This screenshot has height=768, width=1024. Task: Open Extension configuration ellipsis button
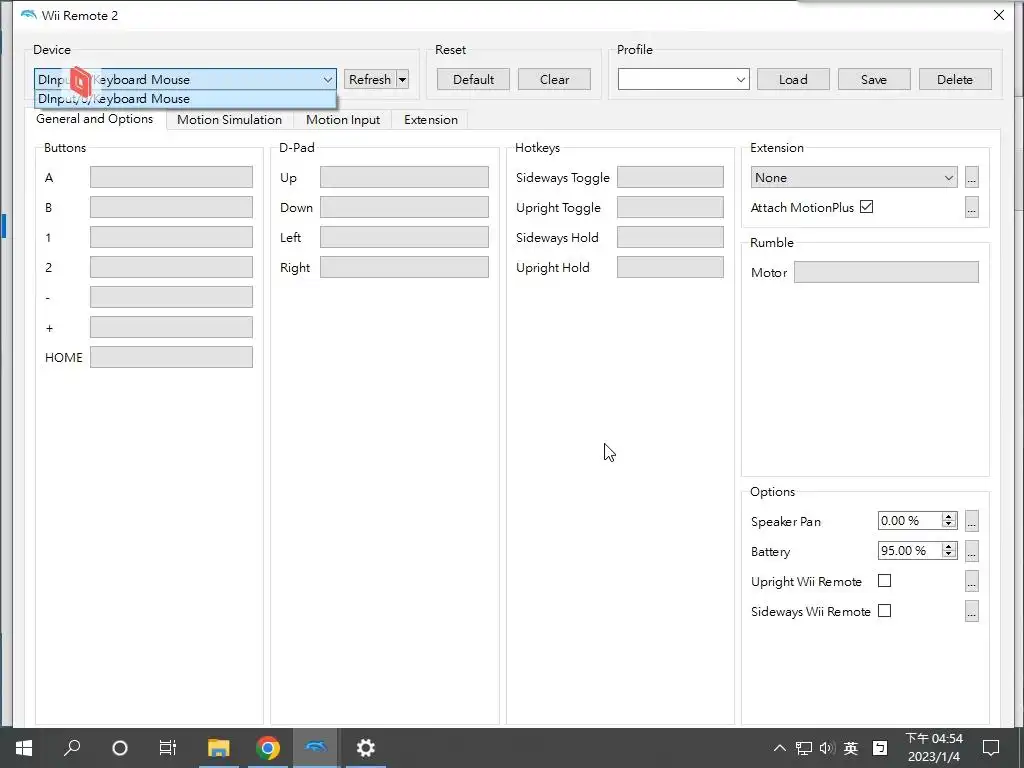point(972,178)
